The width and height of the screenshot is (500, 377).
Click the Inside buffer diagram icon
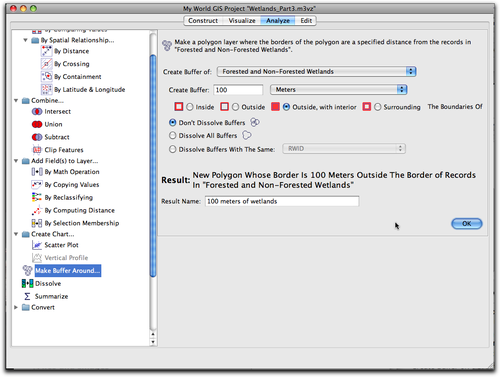(179, 107)
